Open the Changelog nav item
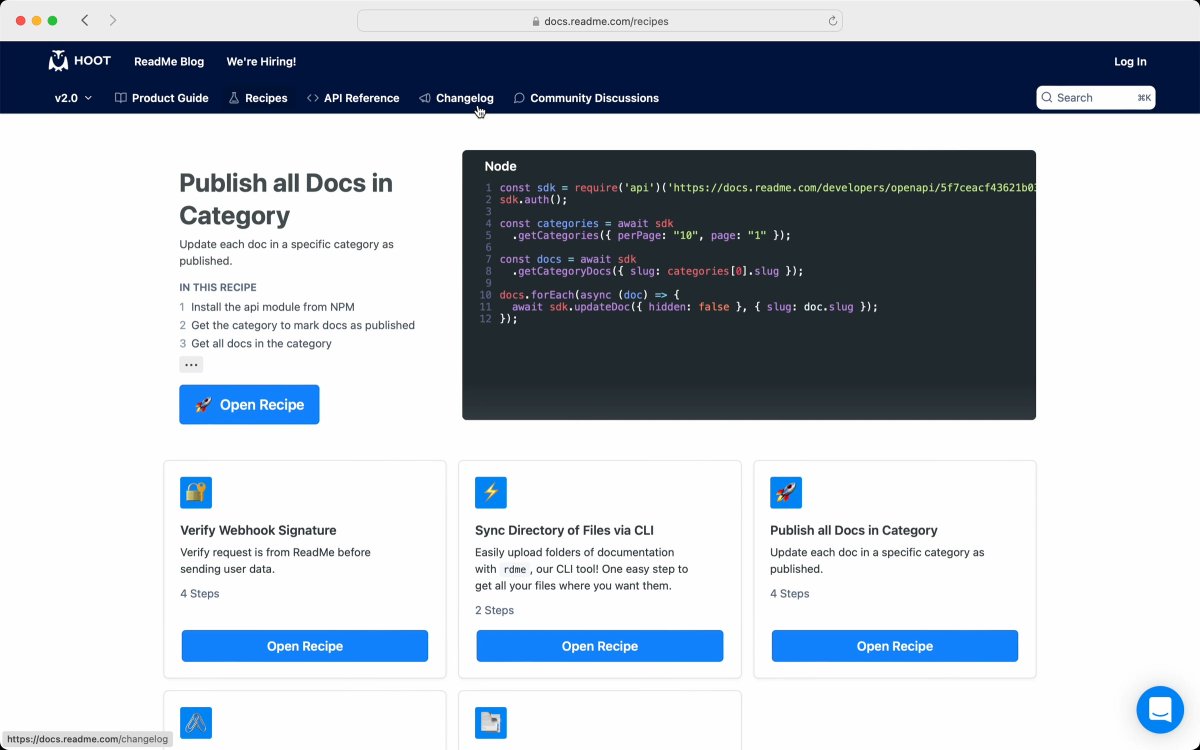The height and width of the screenshot is (750, 1200). tap(456, 98)
